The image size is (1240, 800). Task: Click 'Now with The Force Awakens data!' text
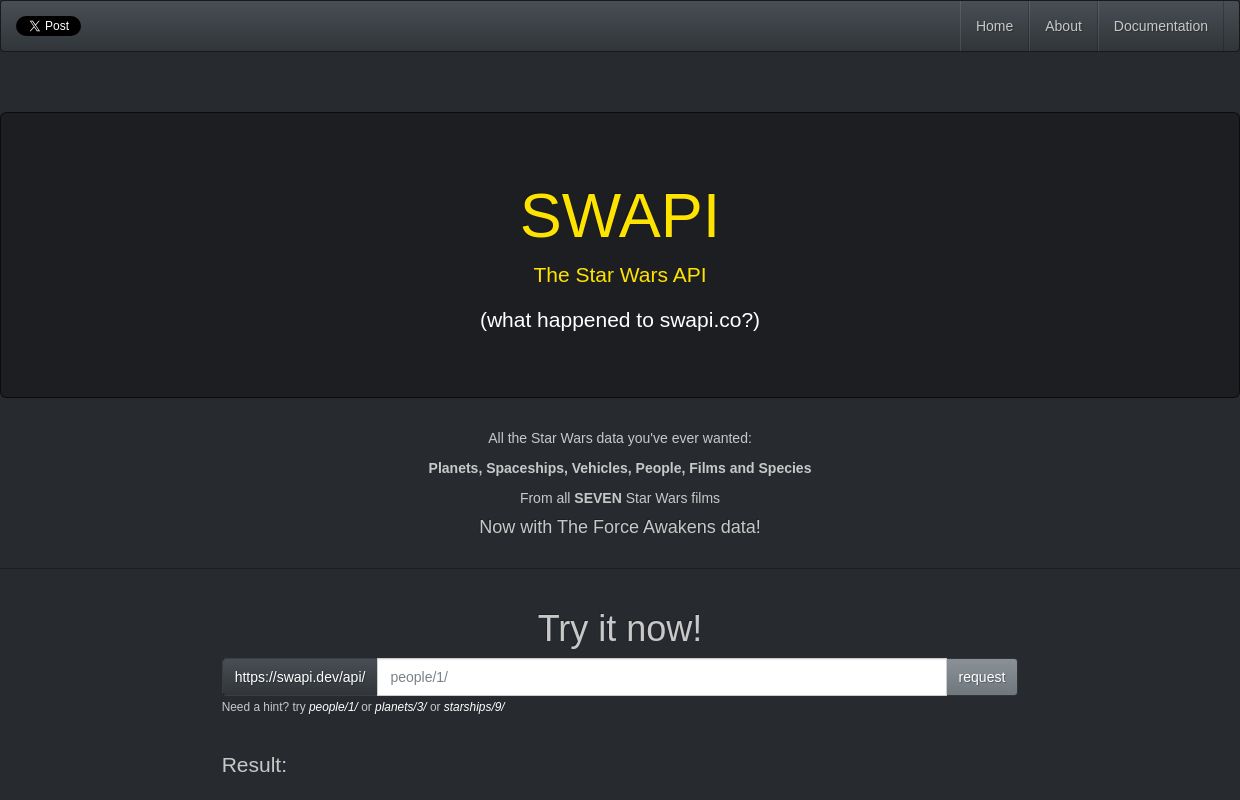[x=620, y=527]
